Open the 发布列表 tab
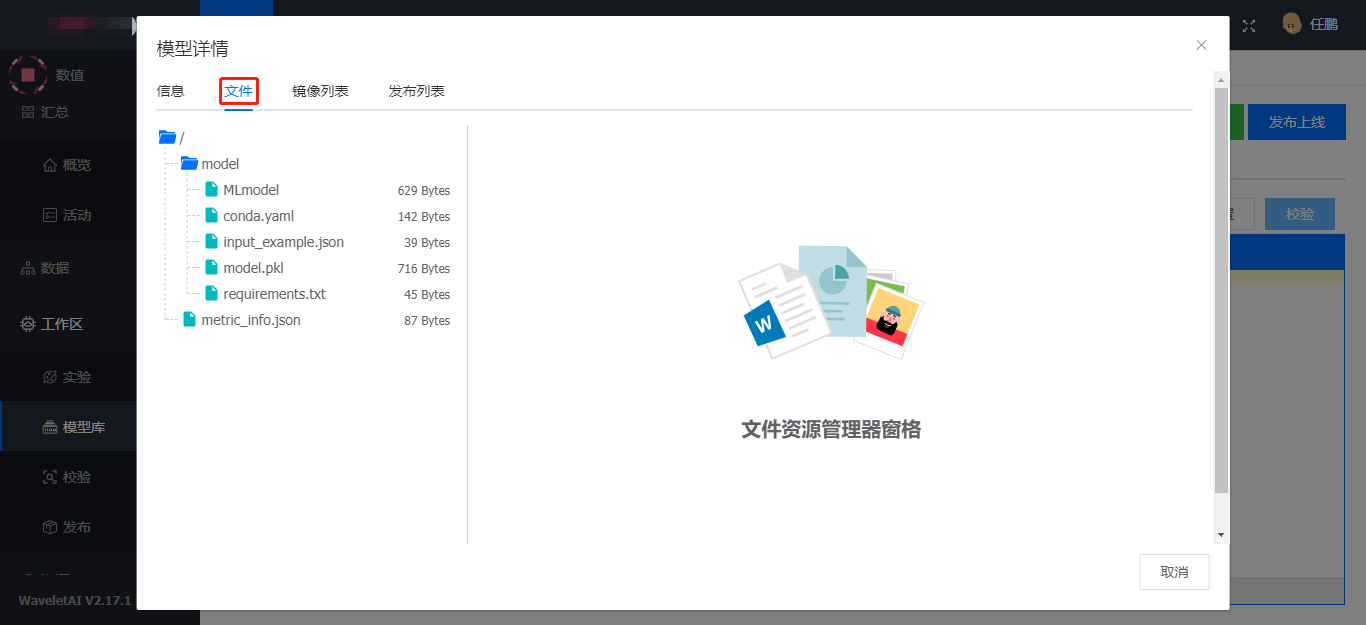The height and width of the screenshot is (625, 1366). tap(416, 91)
